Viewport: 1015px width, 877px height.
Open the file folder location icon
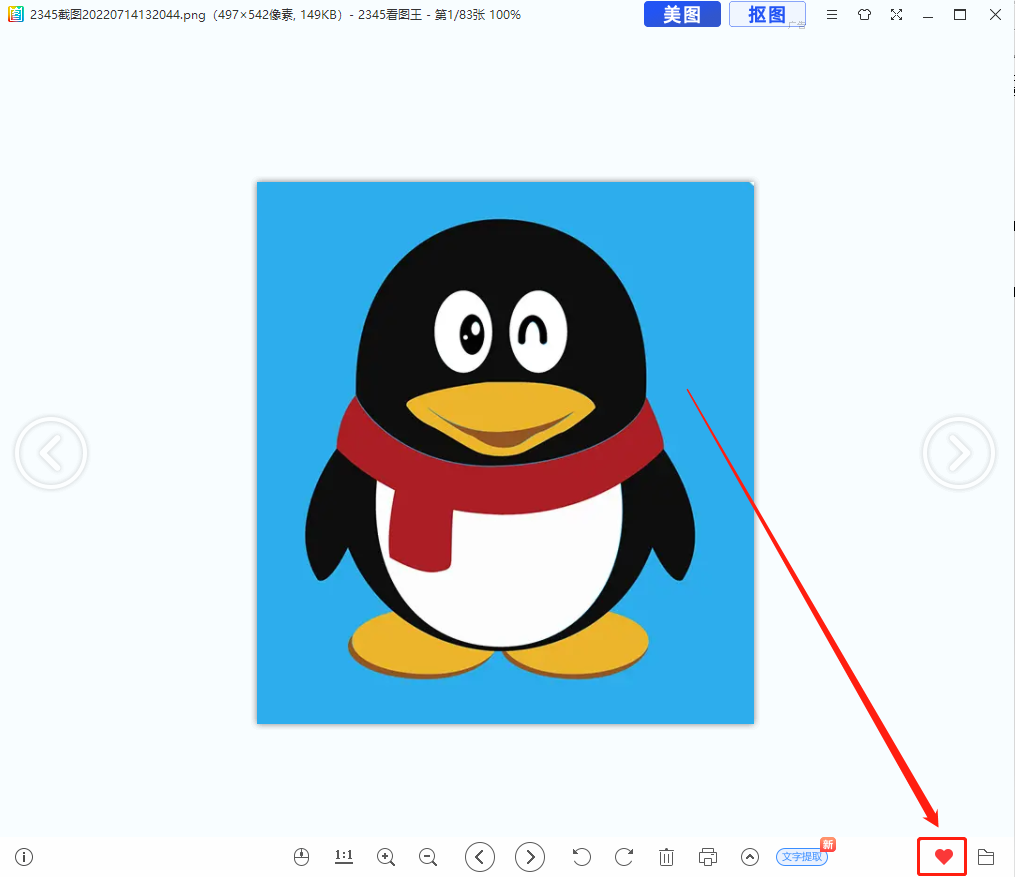986,857
